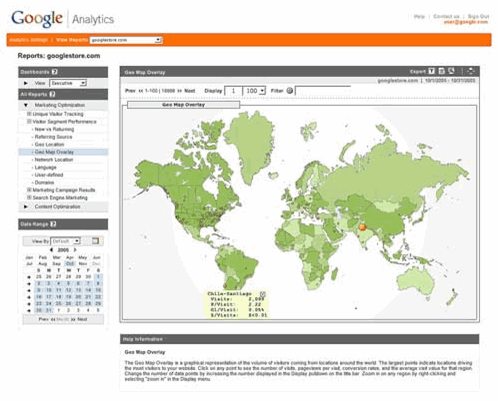
Task: Go to the next year with the right arrow
Action: (75, 250)
